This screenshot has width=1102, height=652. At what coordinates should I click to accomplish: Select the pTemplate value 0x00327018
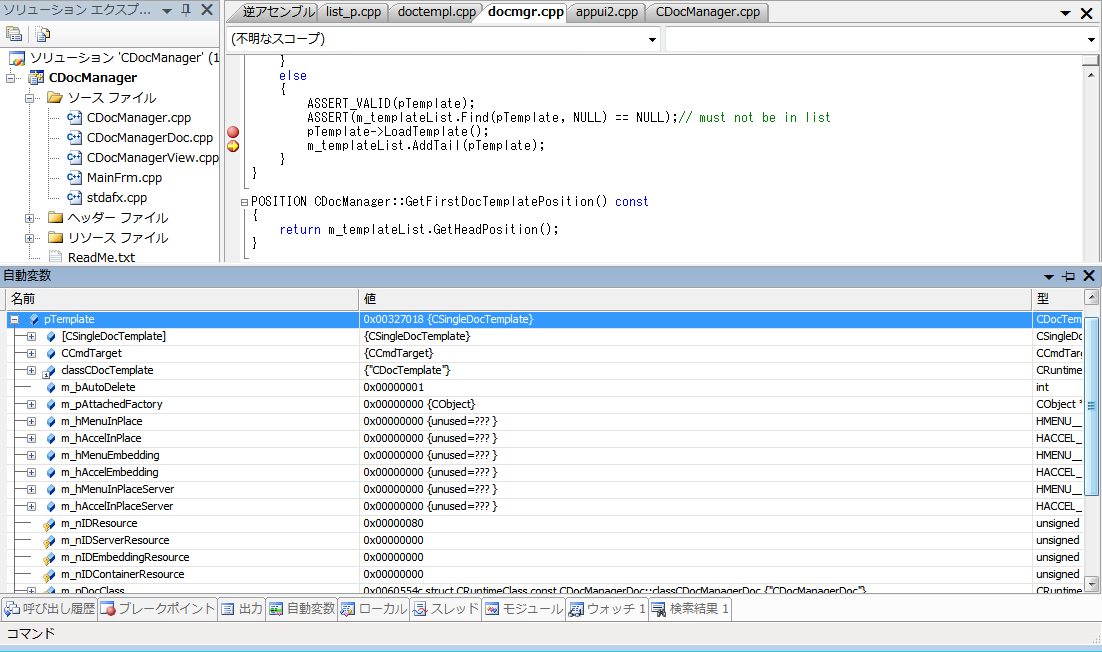click(393, 320)
